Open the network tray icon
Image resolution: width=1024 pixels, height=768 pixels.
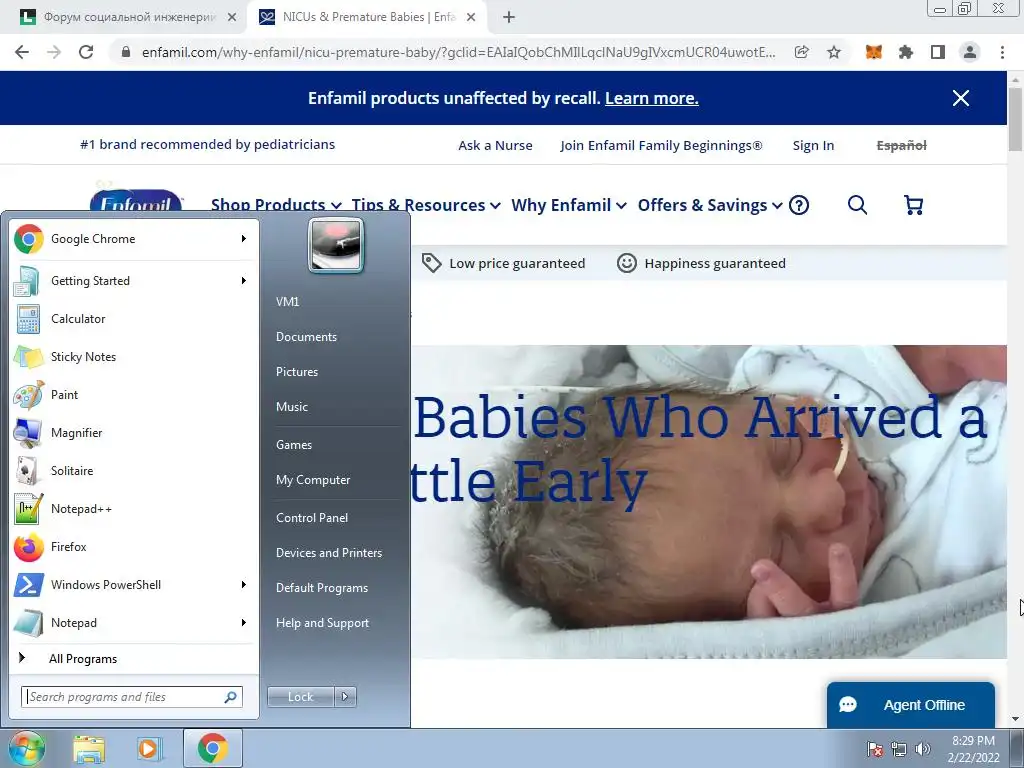tap(899, 749)
